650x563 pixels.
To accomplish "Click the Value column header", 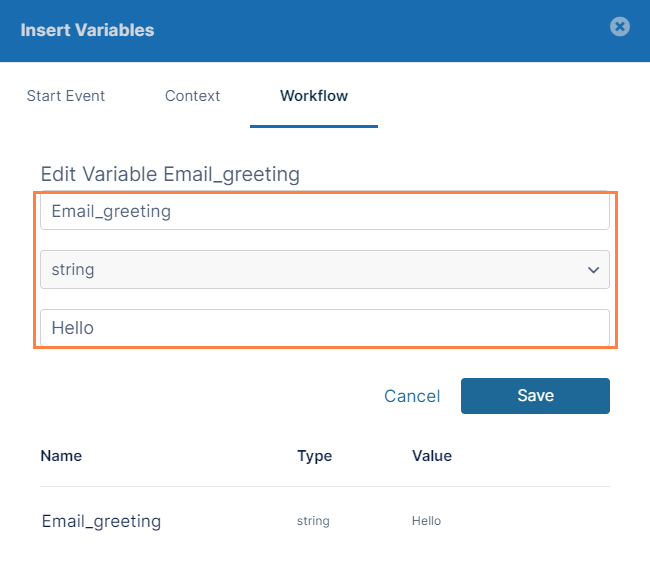I will (x=432, y=456).
